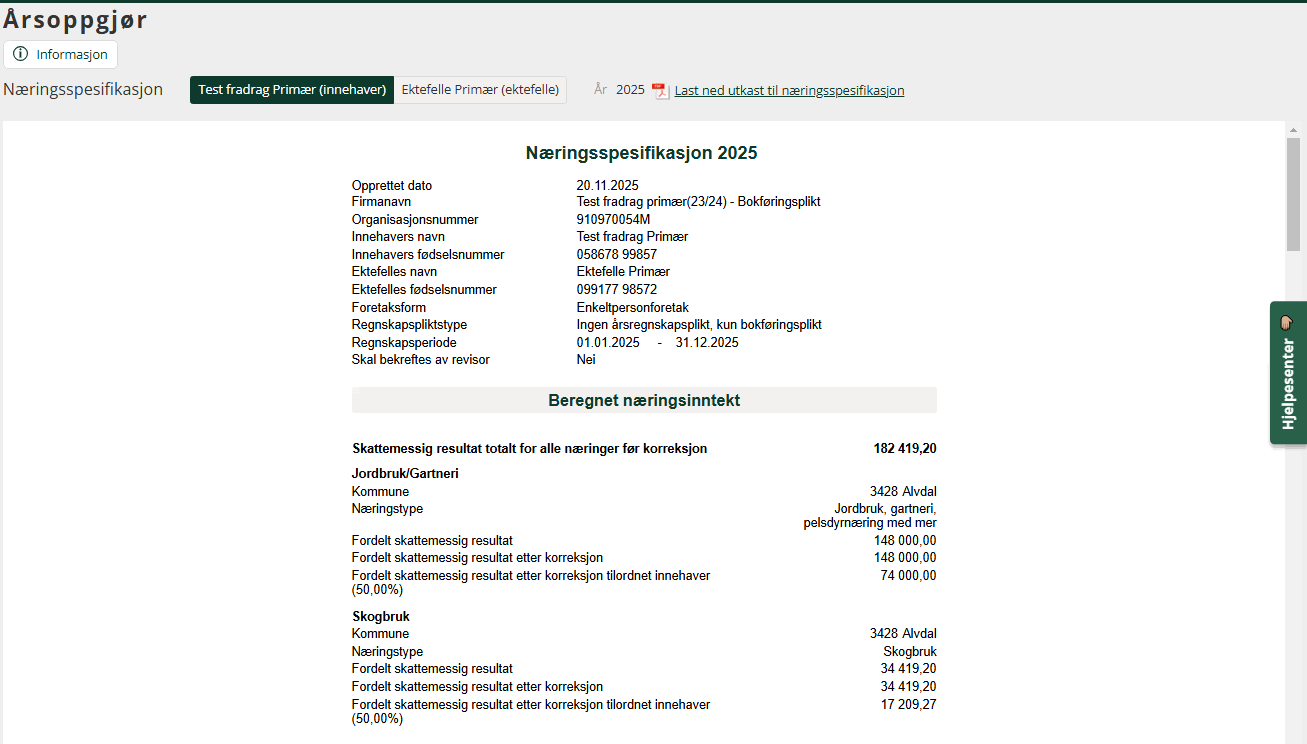The height and width of the screenshot is (744, 1307).
Task: Click the Innehavers navn value Test fradrag Primær
Action: (x=632, y=237)
